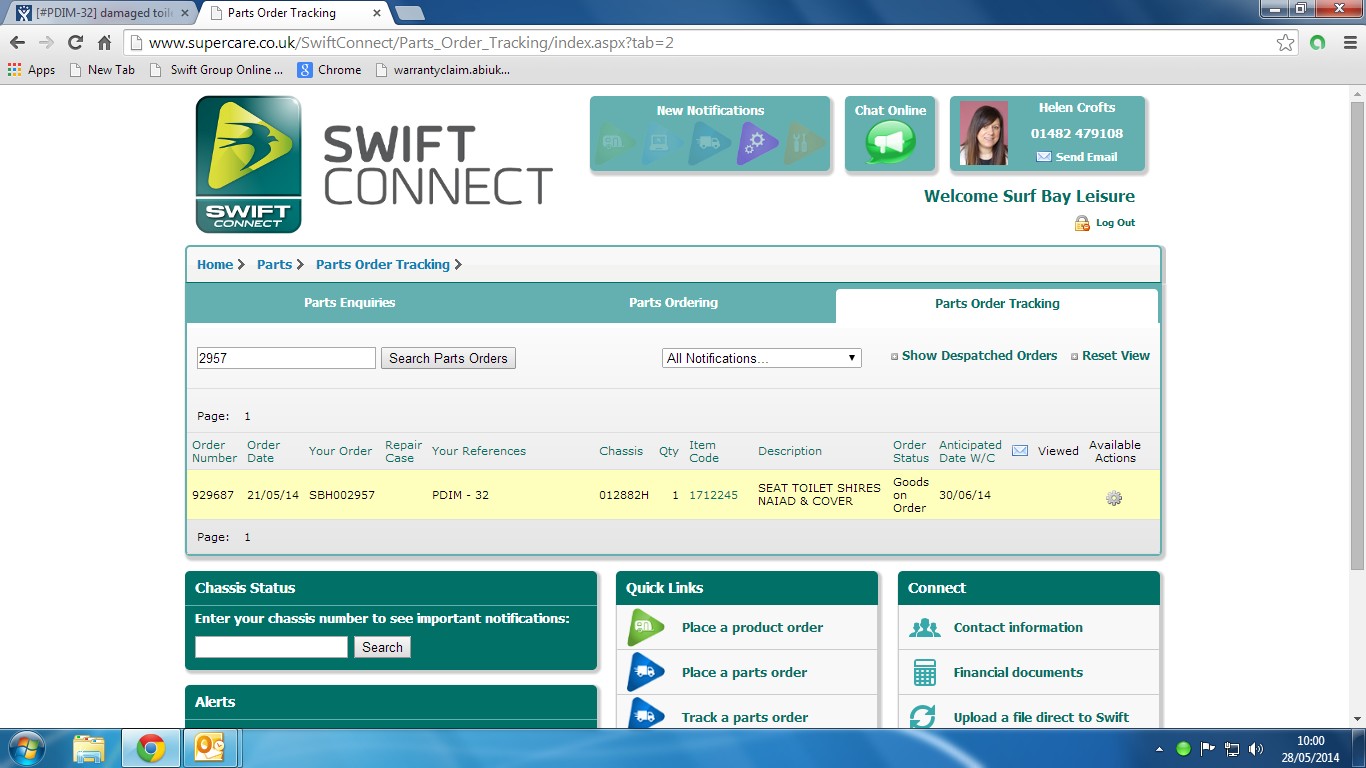The width and height of the screenshot is (1366, 768).
Task: Click the Home breadcrumb link
Action: [215, 265]
